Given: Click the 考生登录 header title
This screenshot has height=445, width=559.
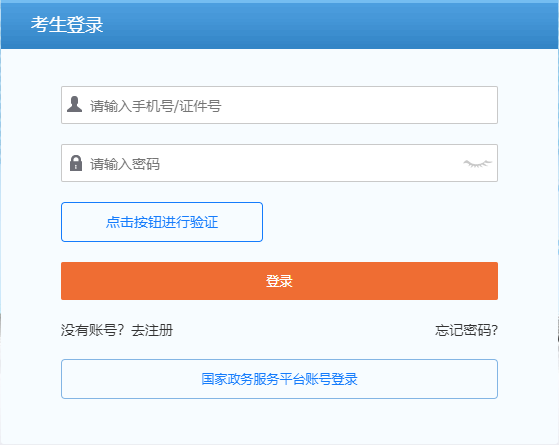Looking at the screenshot, I should (67, 25).
